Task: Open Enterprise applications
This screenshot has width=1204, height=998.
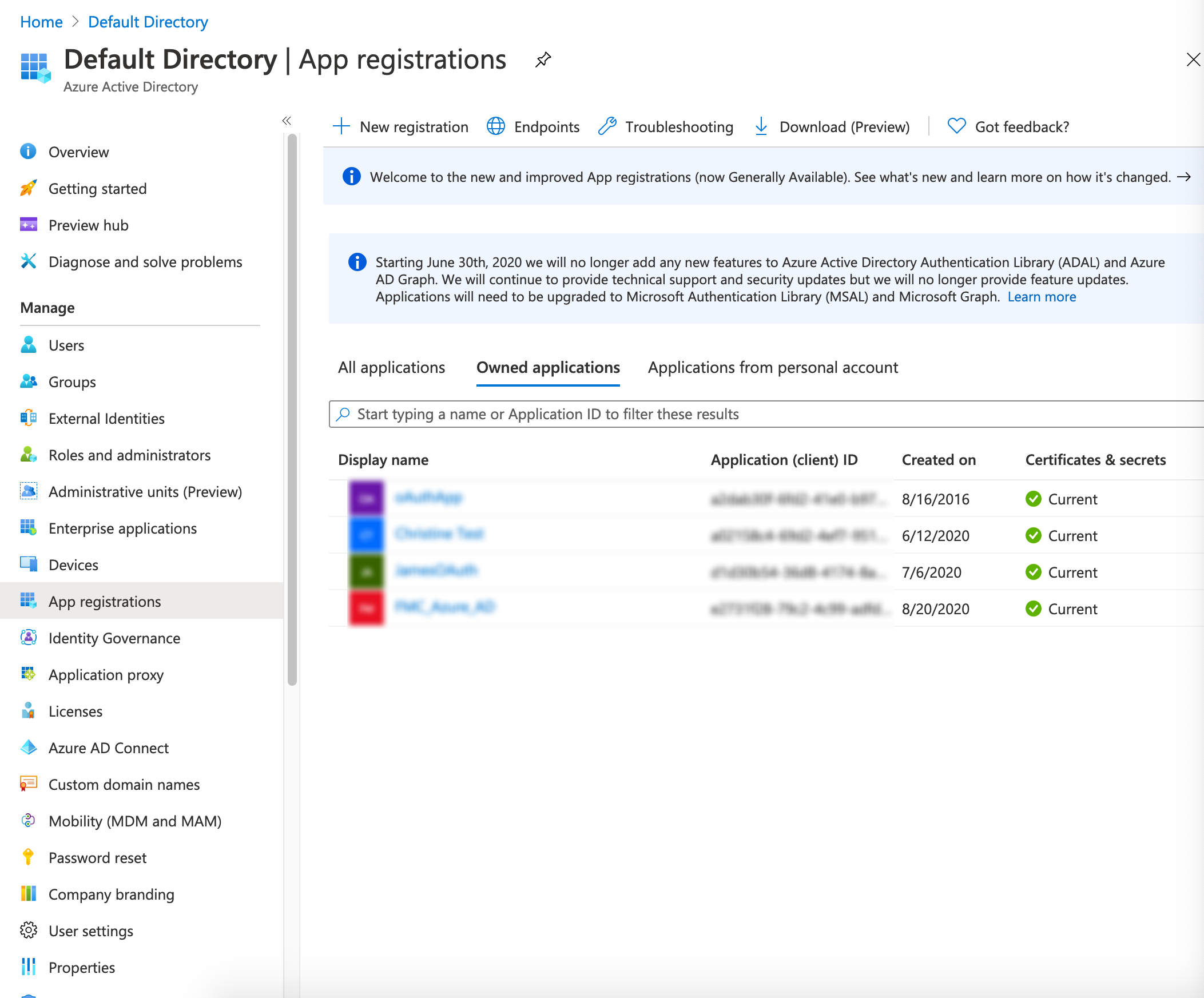Action: pyautogui.click(x=123, y=528)
